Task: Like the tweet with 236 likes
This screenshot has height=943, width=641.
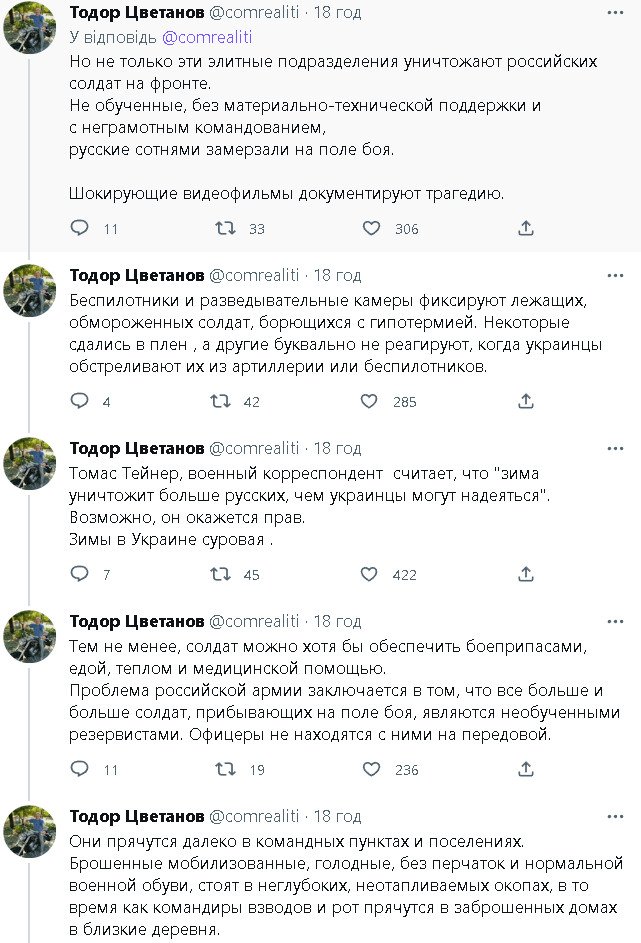Action: pyautogui.click(x=370, y=769)
